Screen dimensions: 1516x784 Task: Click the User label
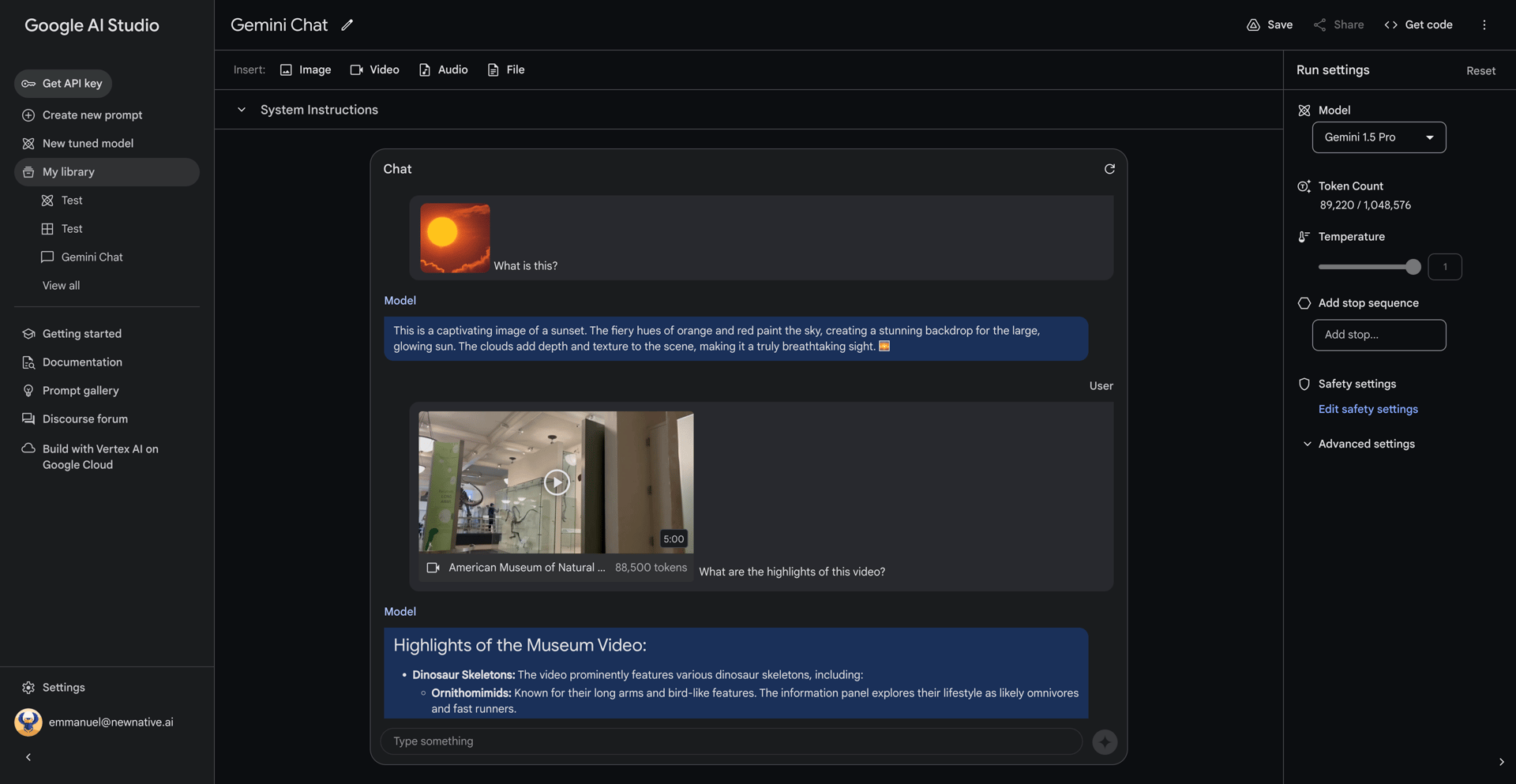[x=1101, y=385]
